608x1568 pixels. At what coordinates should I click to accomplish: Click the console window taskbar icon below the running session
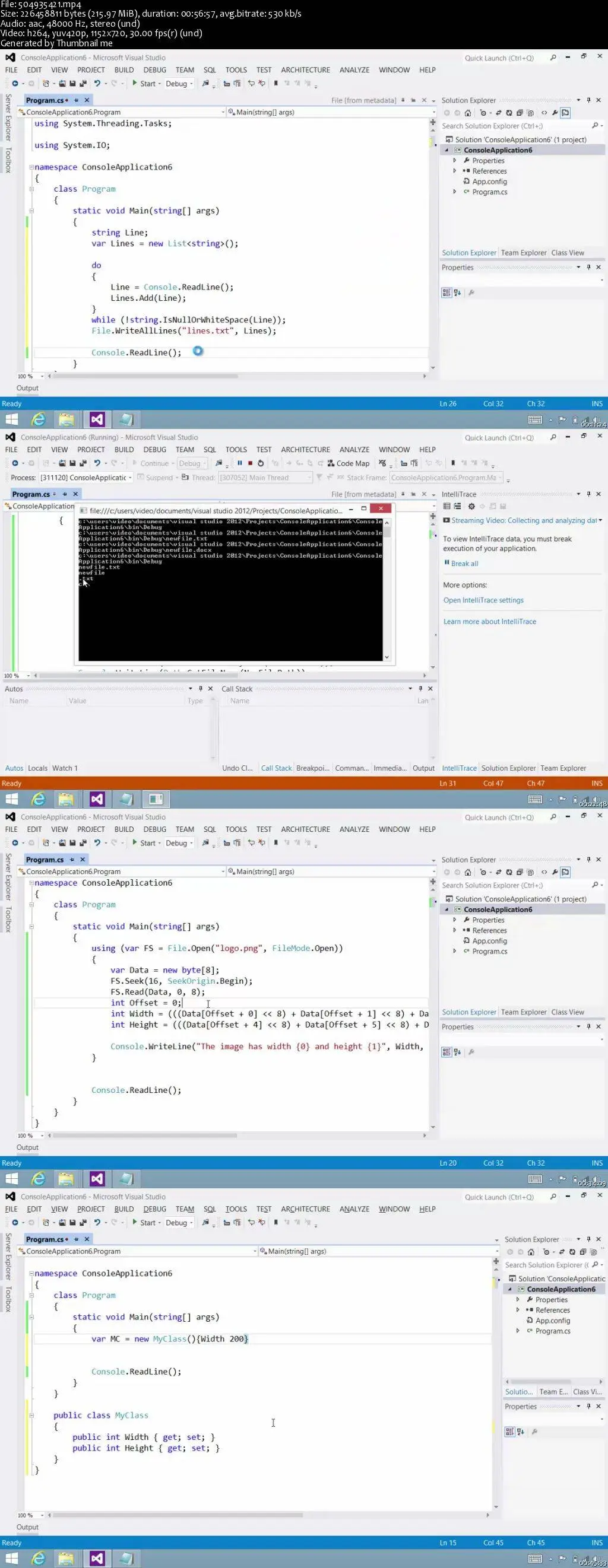coord(156,799)
